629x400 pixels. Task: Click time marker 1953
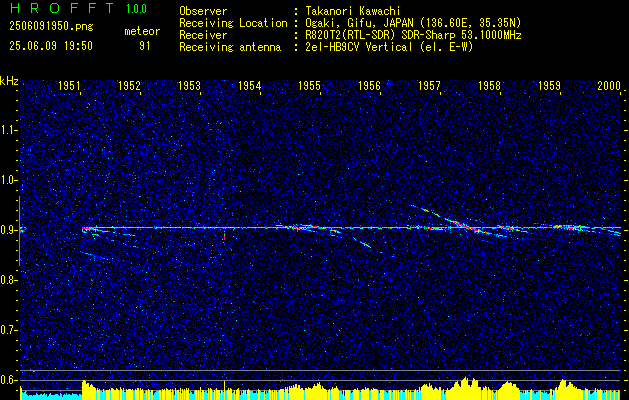click(x=189, y=86)
